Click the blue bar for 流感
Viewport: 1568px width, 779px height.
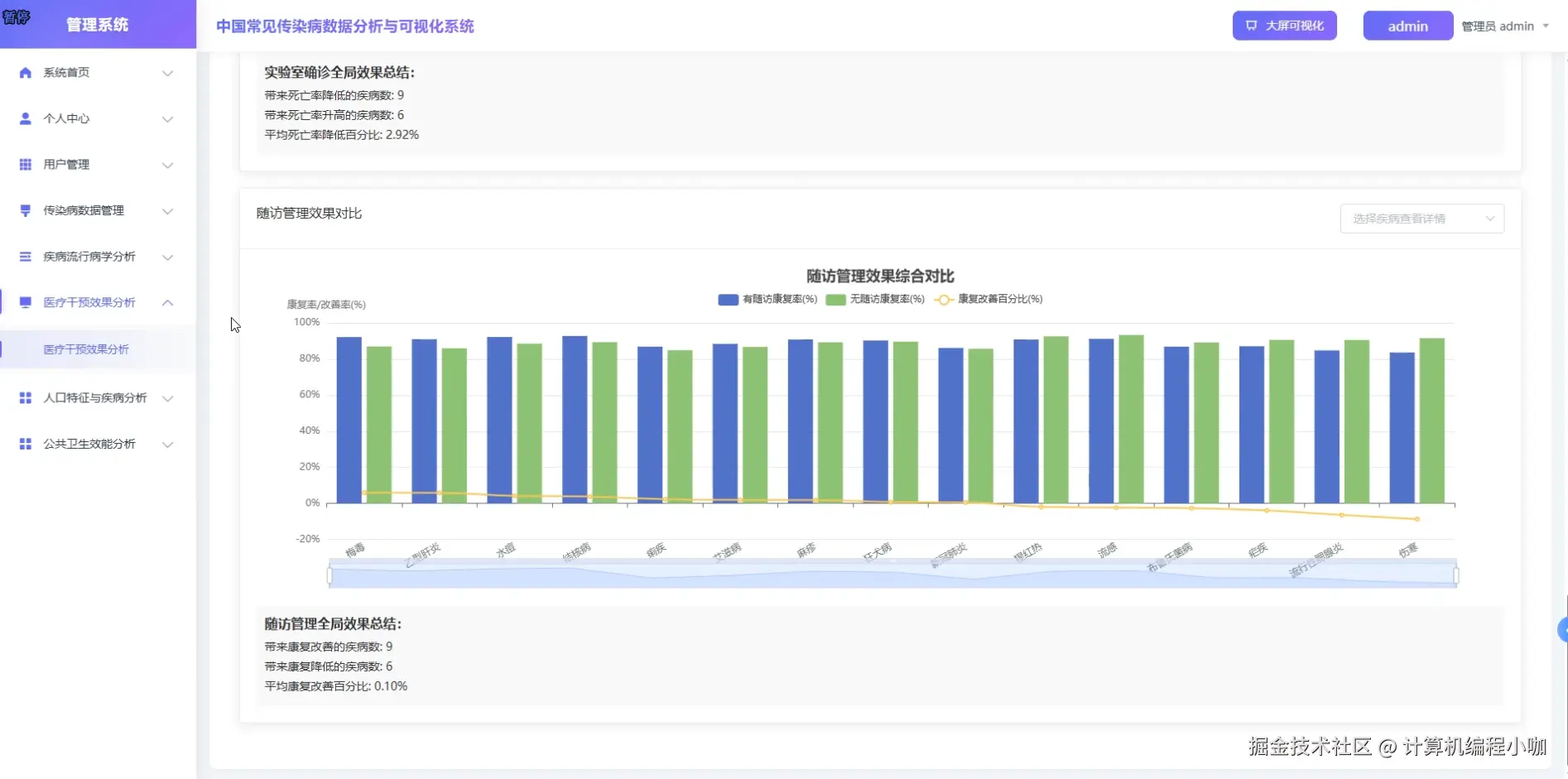coord(1101,421)
